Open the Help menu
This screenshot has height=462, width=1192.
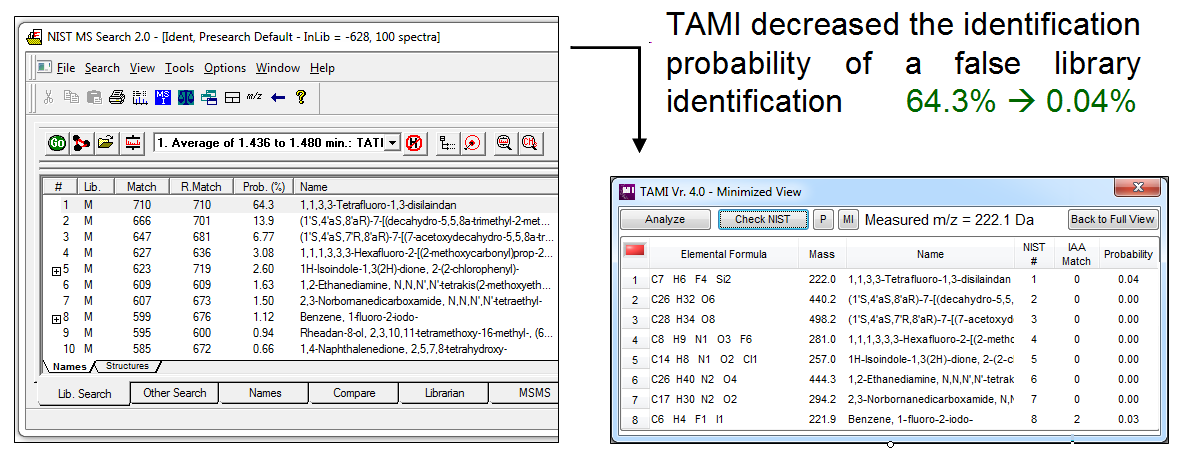tap(322, 68)
